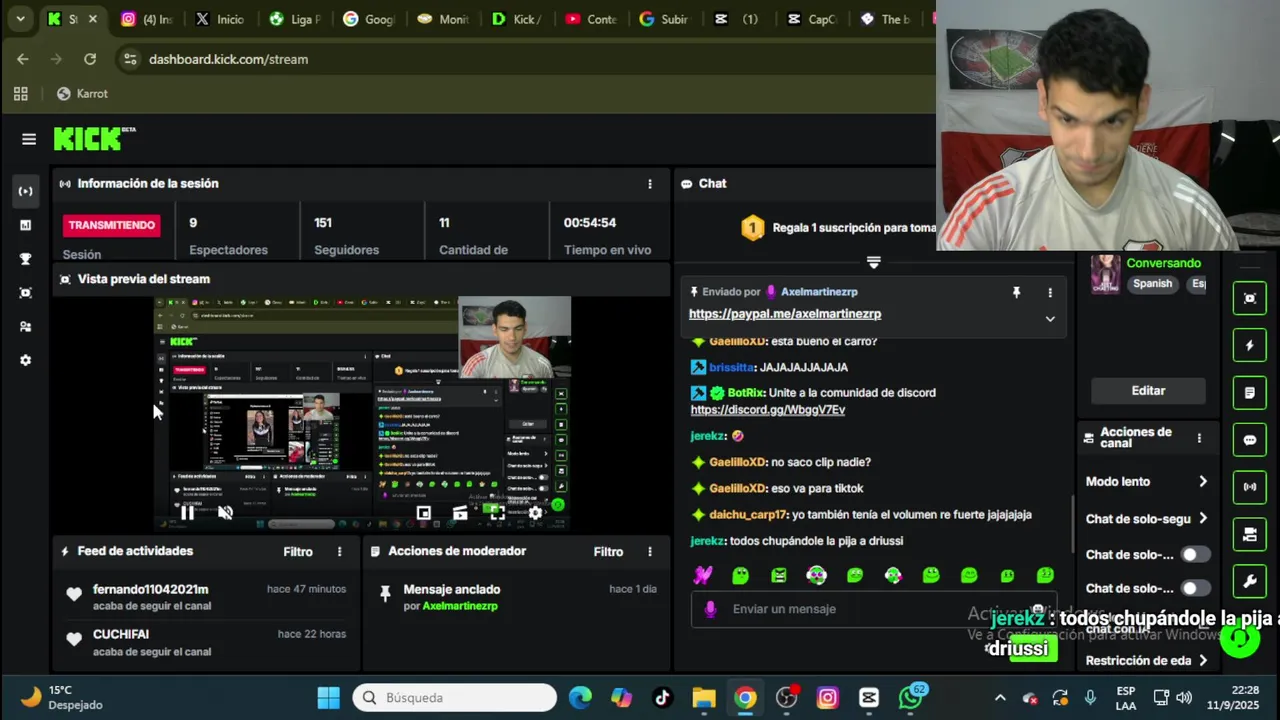This screenshot has width=1280, height=720.
Task: Toggle mini player on stream preview
Action: [x=424, y=513]
